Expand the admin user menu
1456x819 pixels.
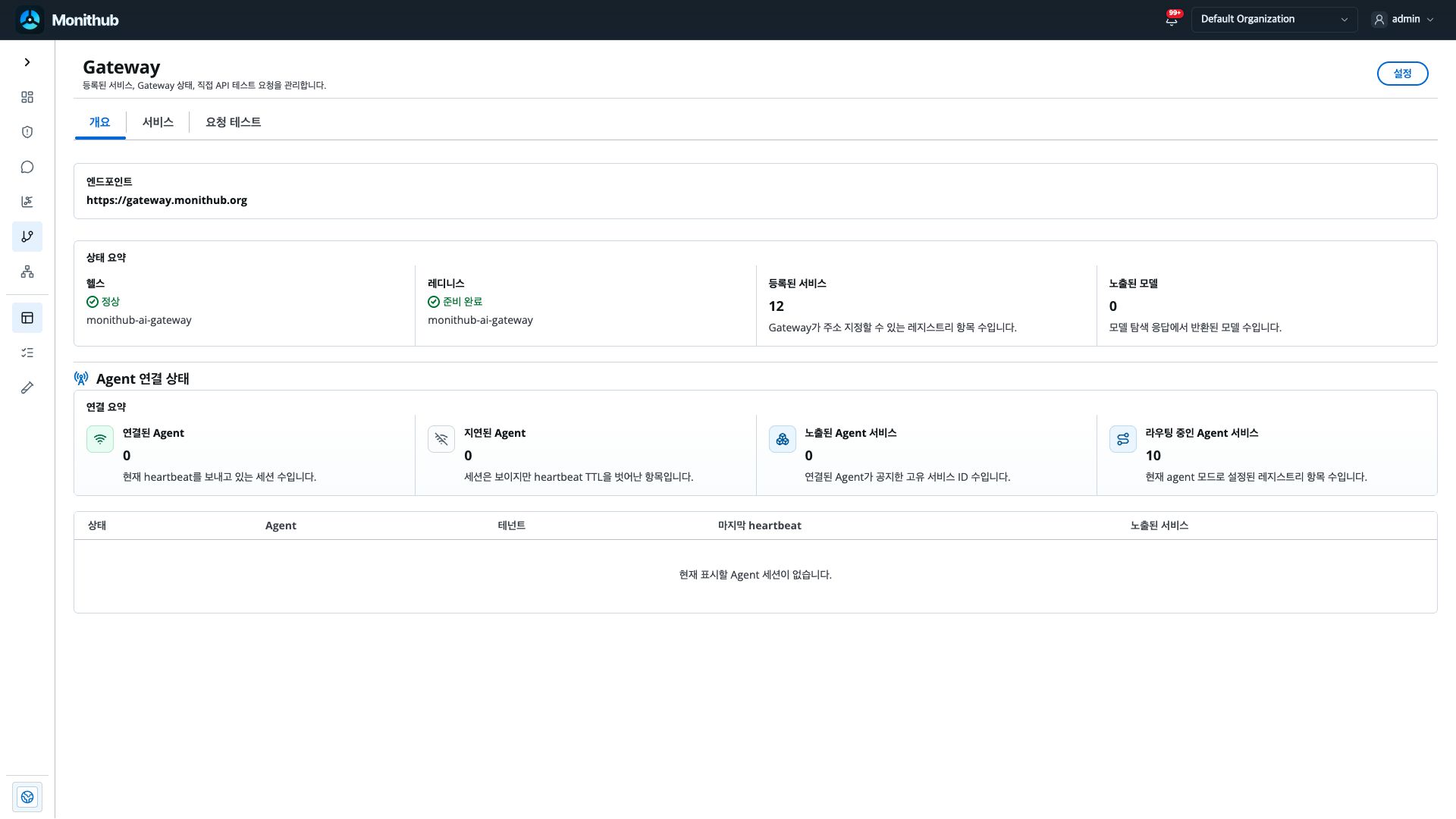tap(1403, 20)
